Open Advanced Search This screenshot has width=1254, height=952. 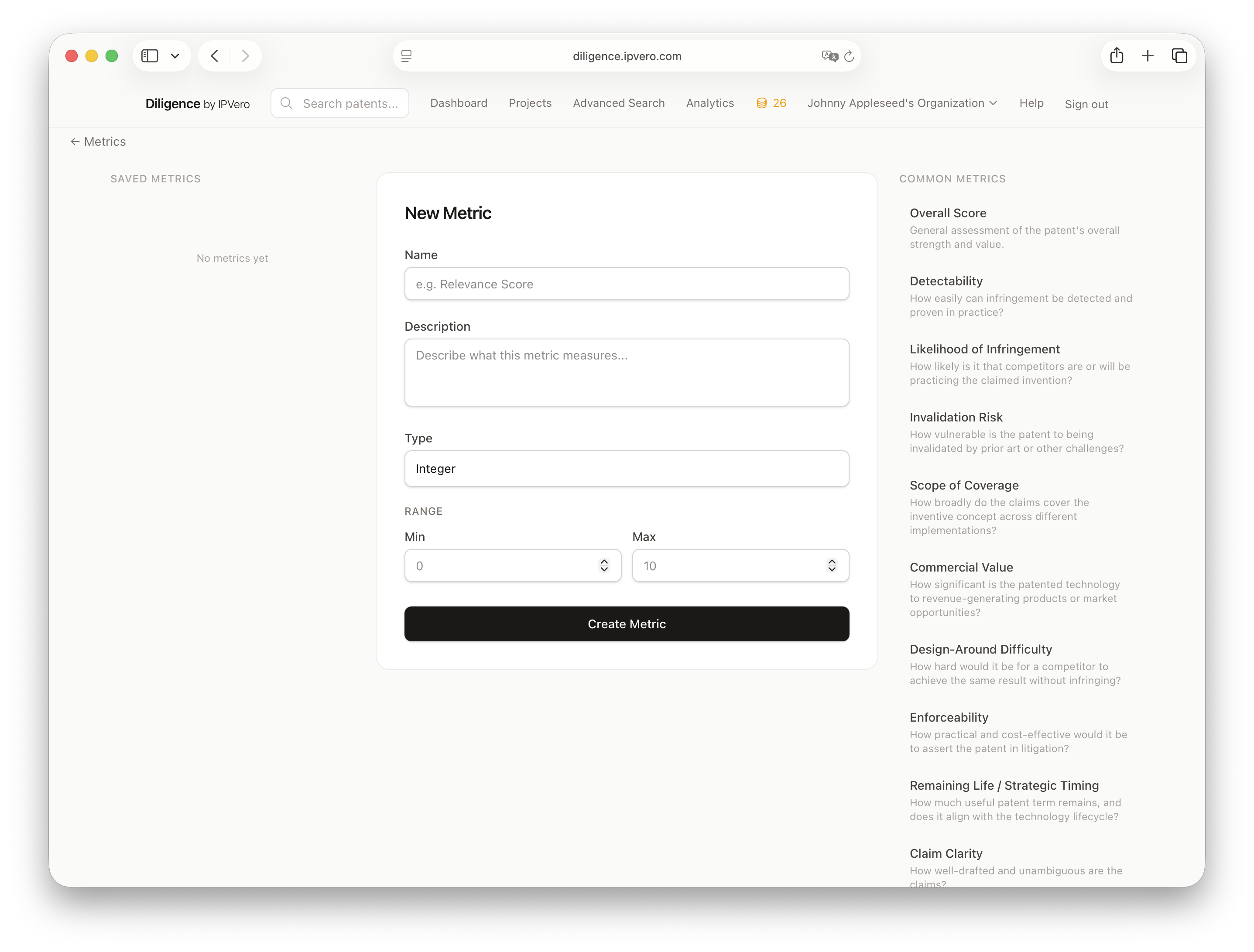click(619, 103)
